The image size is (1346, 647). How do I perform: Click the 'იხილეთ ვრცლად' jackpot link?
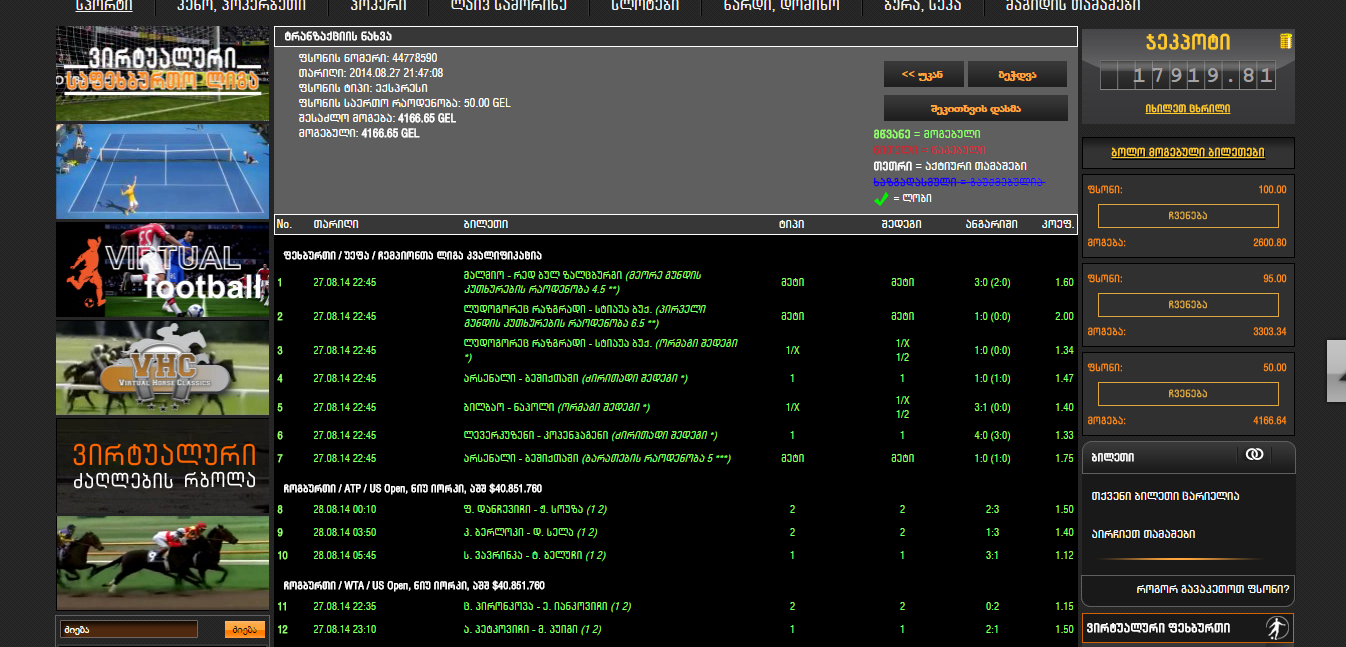click(1188, 108)
